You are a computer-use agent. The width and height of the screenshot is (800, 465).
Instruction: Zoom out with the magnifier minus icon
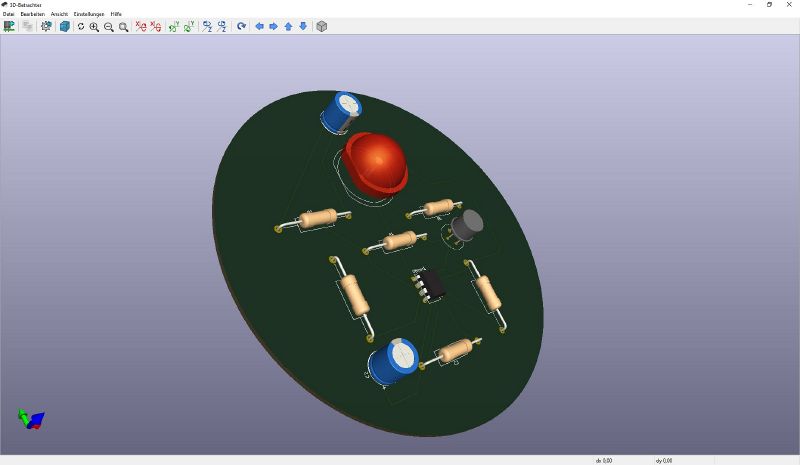pos(109,26)
